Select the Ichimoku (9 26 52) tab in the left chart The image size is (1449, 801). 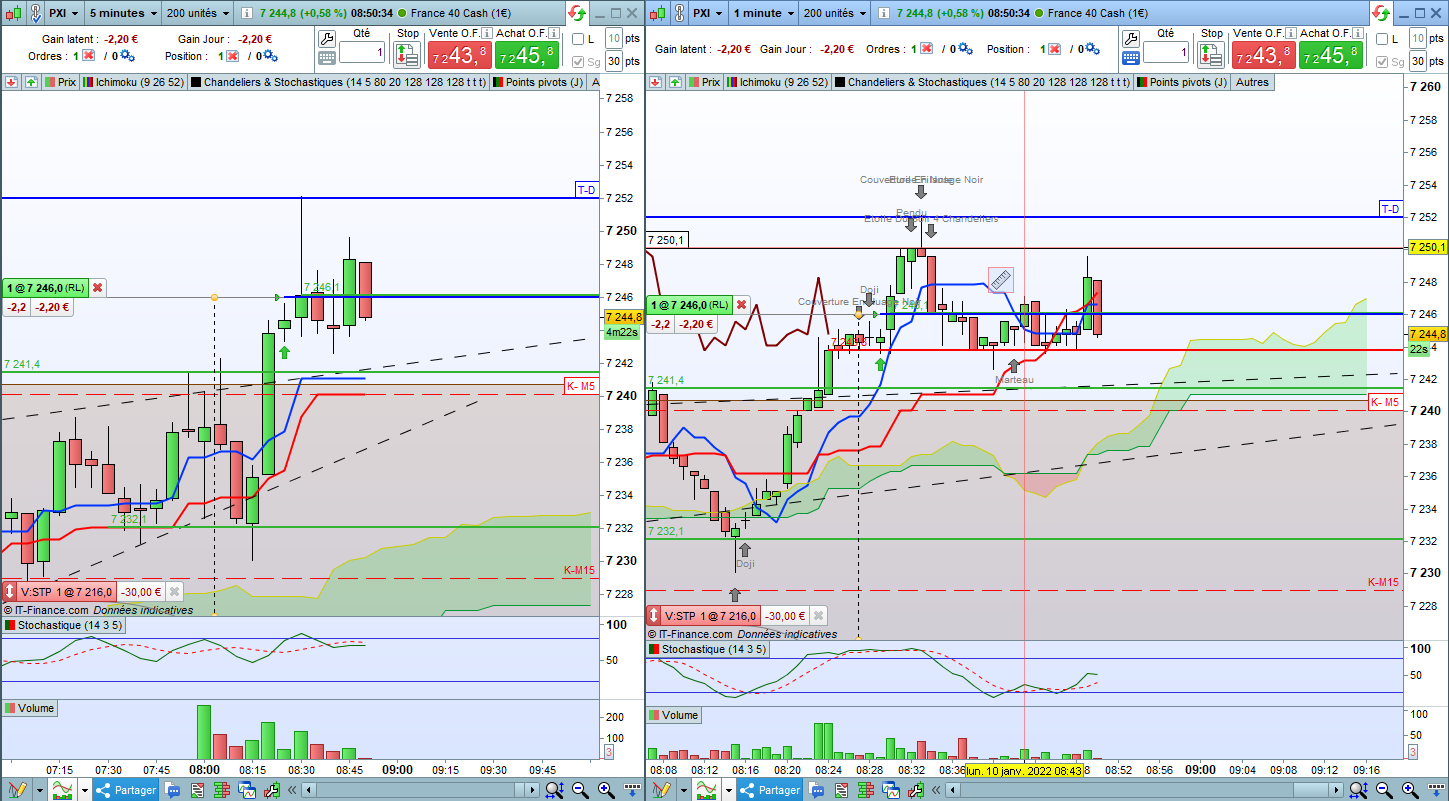click(133, 82)
